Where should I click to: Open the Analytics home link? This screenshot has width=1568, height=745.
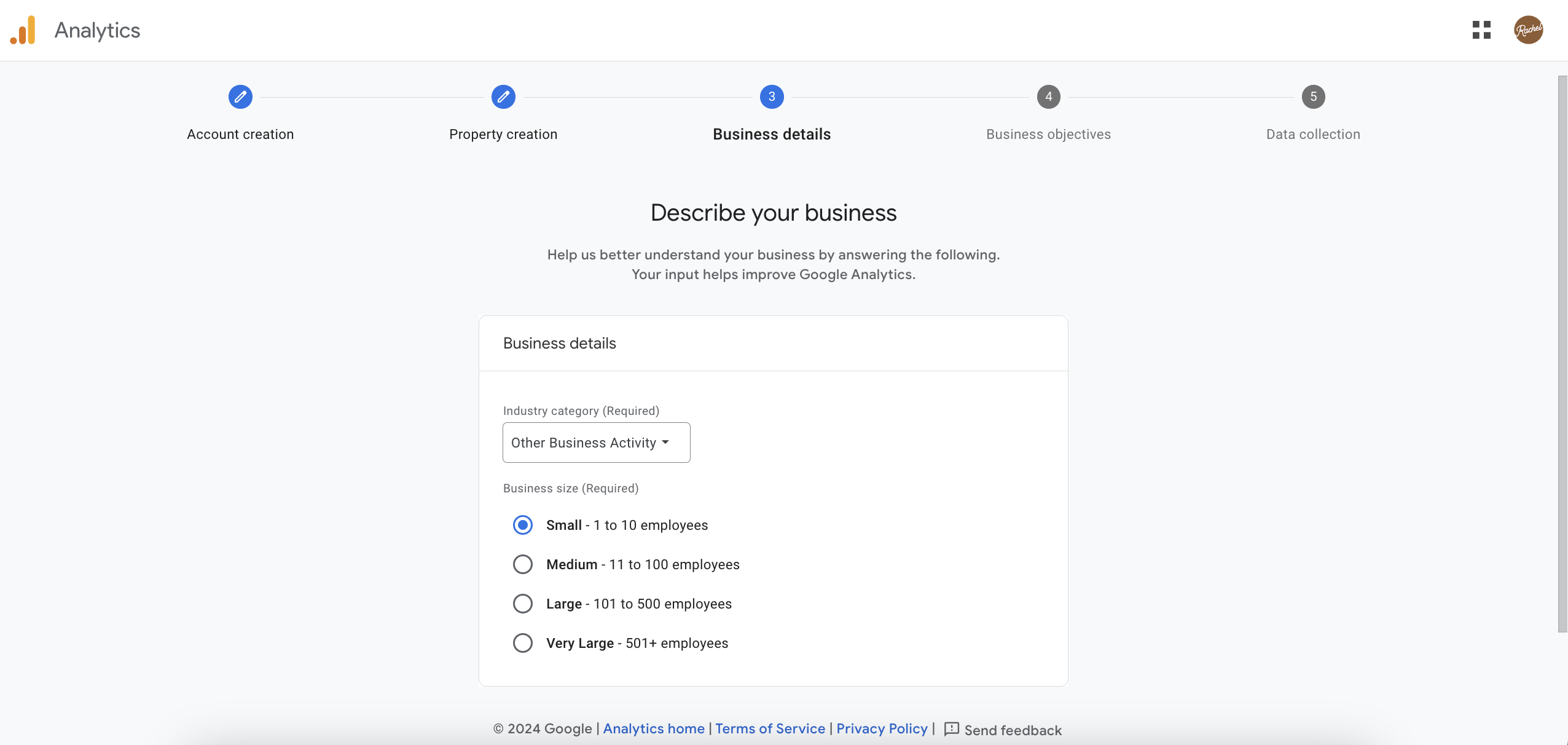point(654,729)
